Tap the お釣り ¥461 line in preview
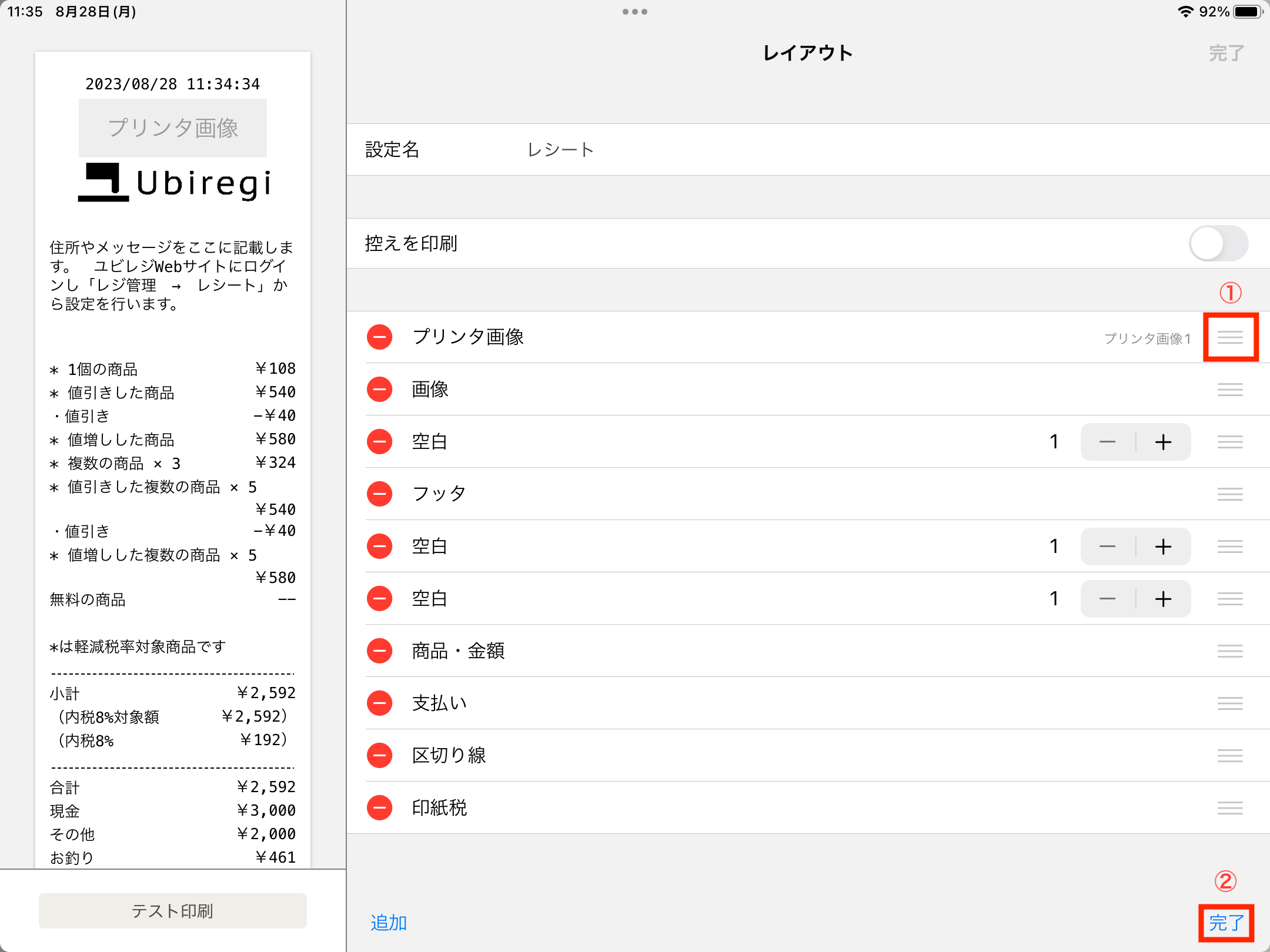 (x=173, y=857)
